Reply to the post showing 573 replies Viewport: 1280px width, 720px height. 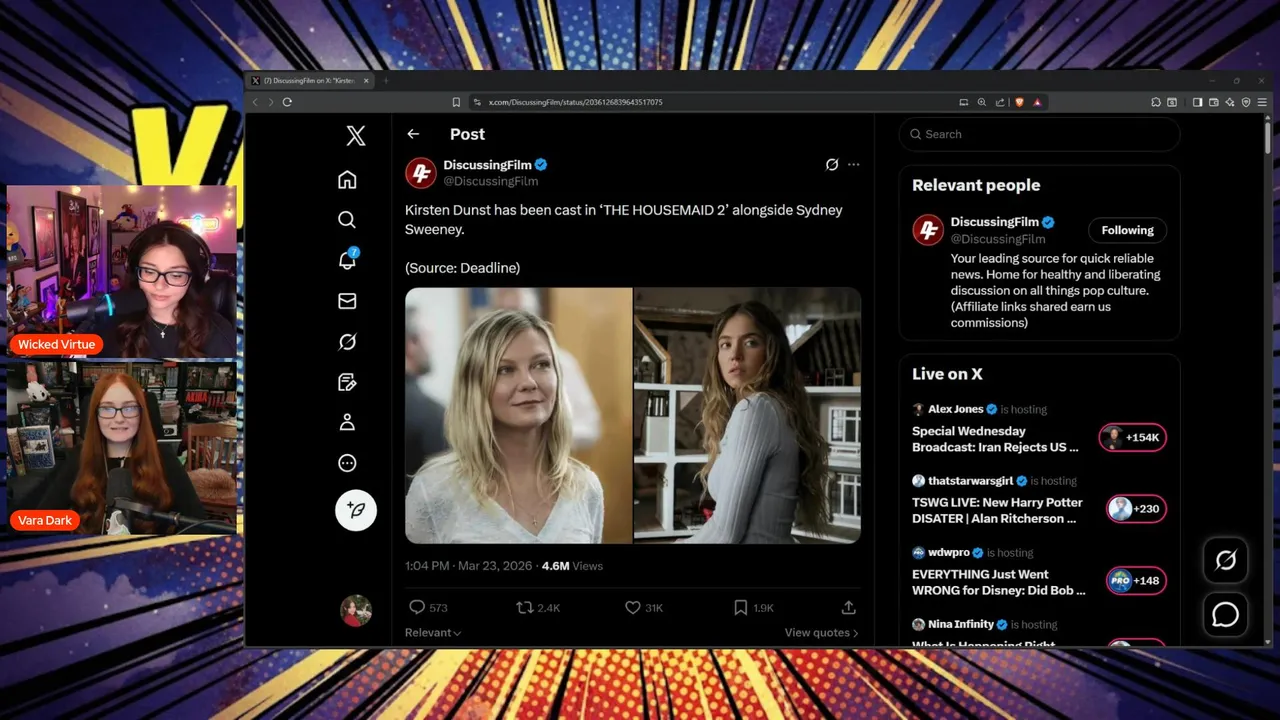tap(428, 607)
